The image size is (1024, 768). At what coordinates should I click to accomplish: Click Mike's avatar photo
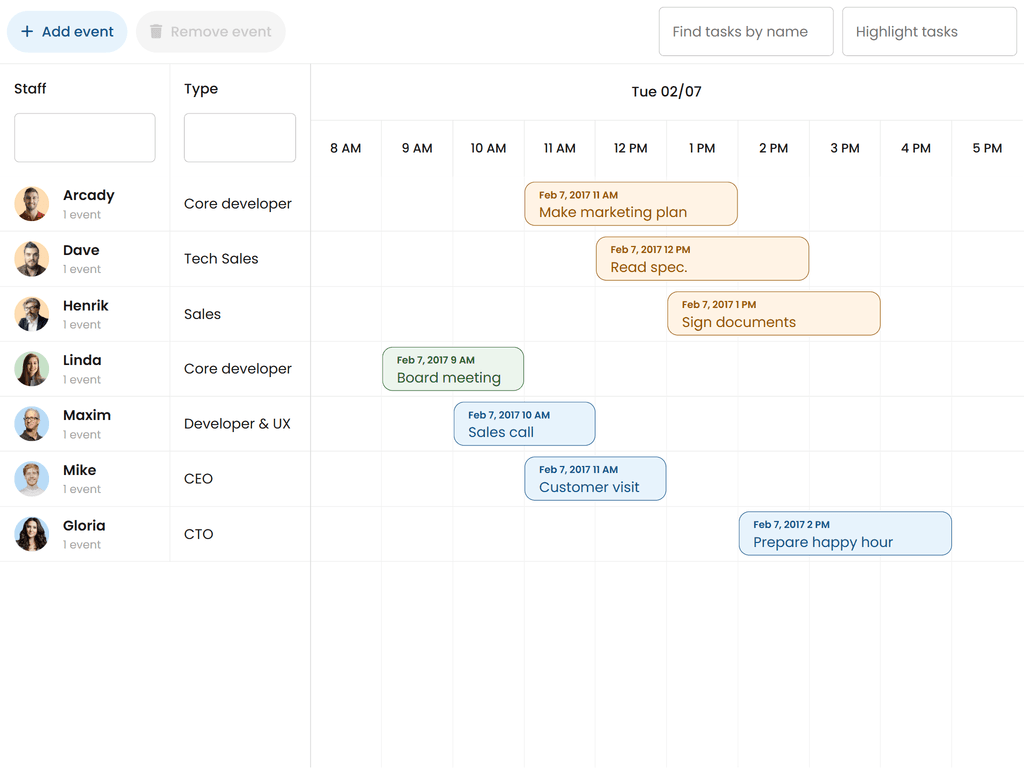coord(32,479)
